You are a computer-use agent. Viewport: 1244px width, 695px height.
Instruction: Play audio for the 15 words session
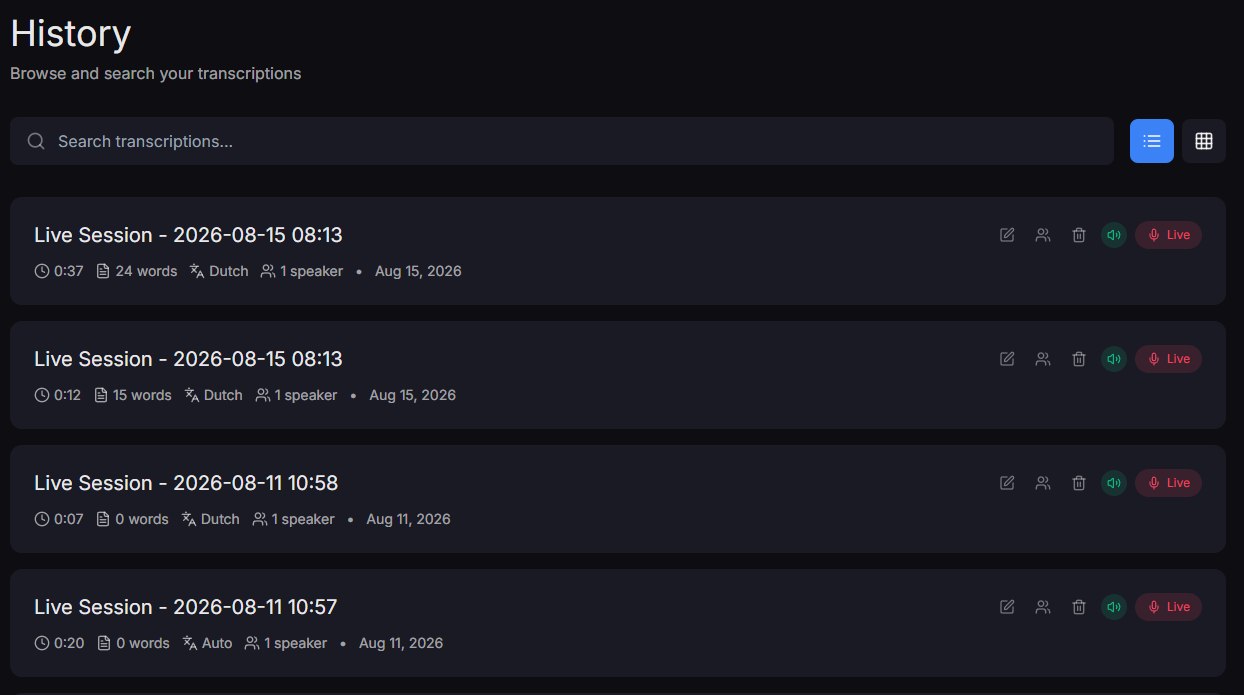pos(1114,359)
